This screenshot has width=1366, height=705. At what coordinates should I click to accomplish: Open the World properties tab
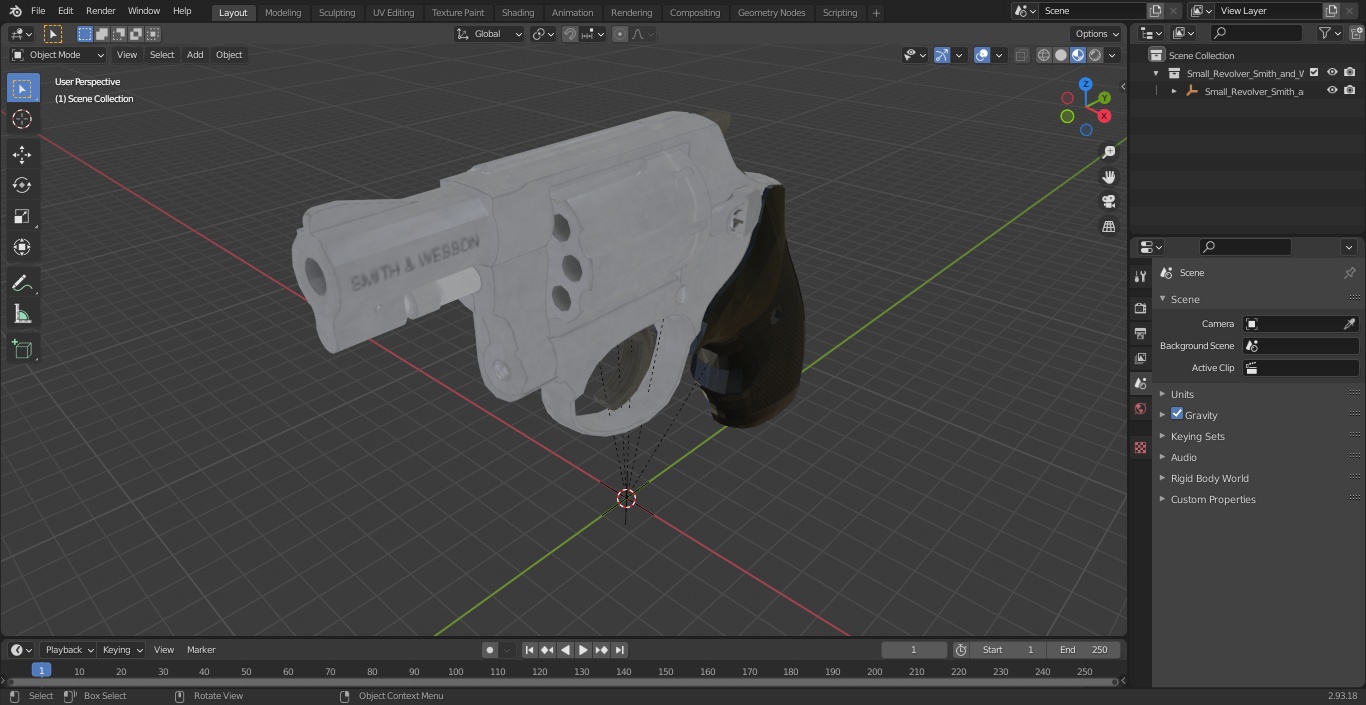point(1140,408)
